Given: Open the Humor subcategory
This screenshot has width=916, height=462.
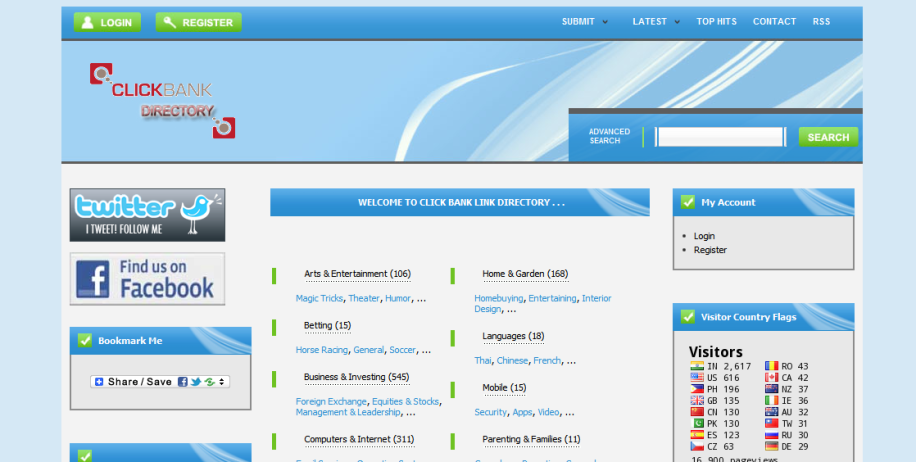Looking at the screenshot, I should pyautogui.click(x=398, y=298).
